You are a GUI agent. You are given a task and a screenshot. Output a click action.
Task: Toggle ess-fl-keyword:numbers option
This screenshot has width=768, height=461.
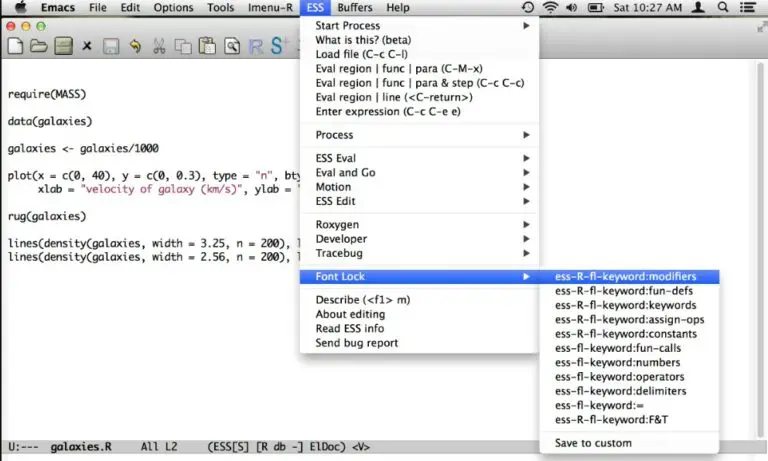click(629, 363)
